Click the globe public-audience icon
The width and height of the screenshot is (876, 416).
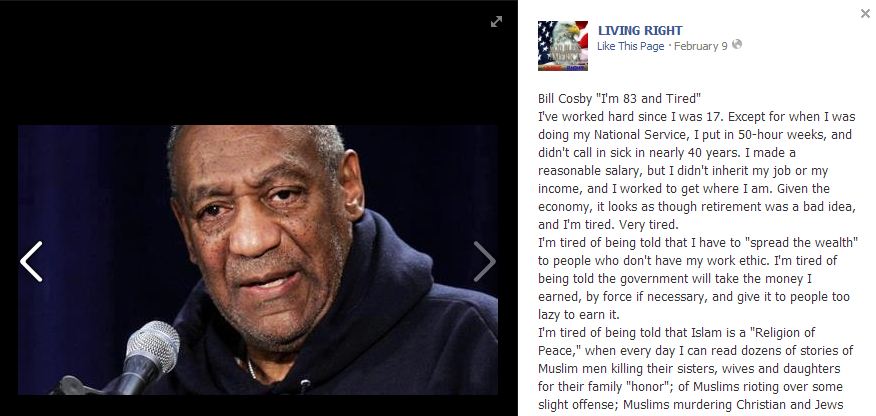click(x=737, y=45)
